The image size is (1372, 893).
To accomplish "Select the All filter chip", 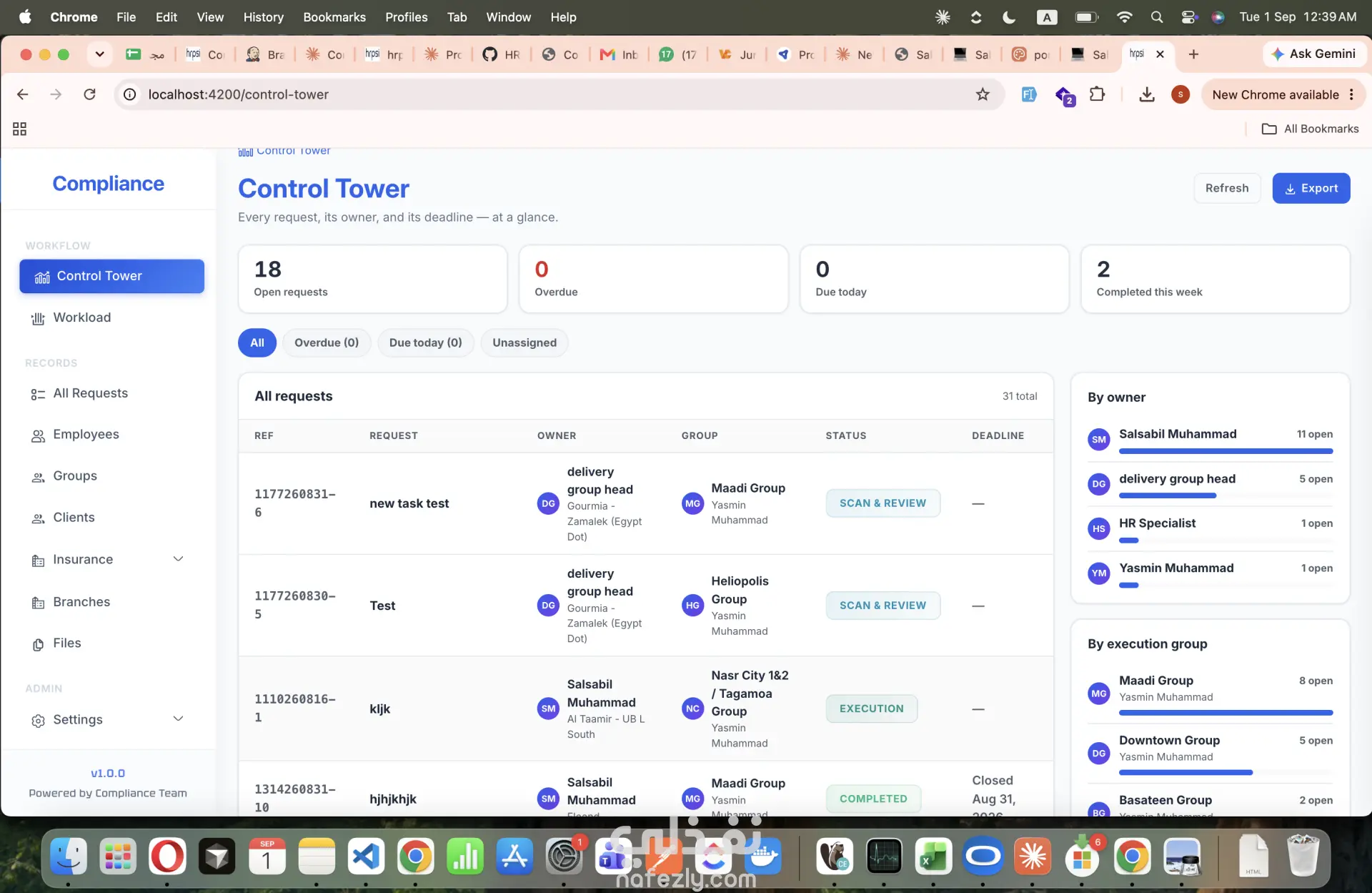I will 257,342.
